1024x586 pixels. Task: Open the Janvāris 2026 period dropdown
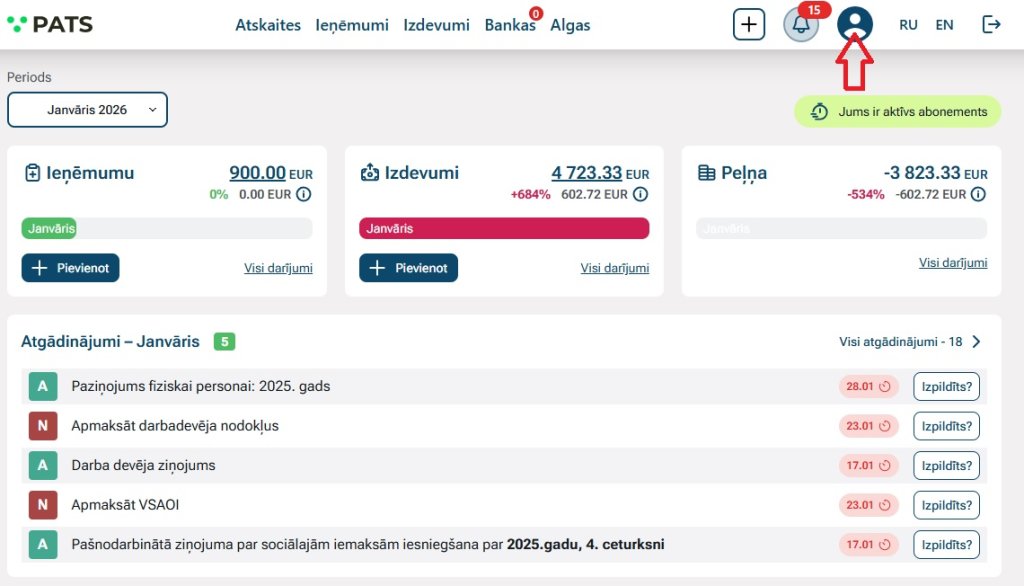[87, 110]
